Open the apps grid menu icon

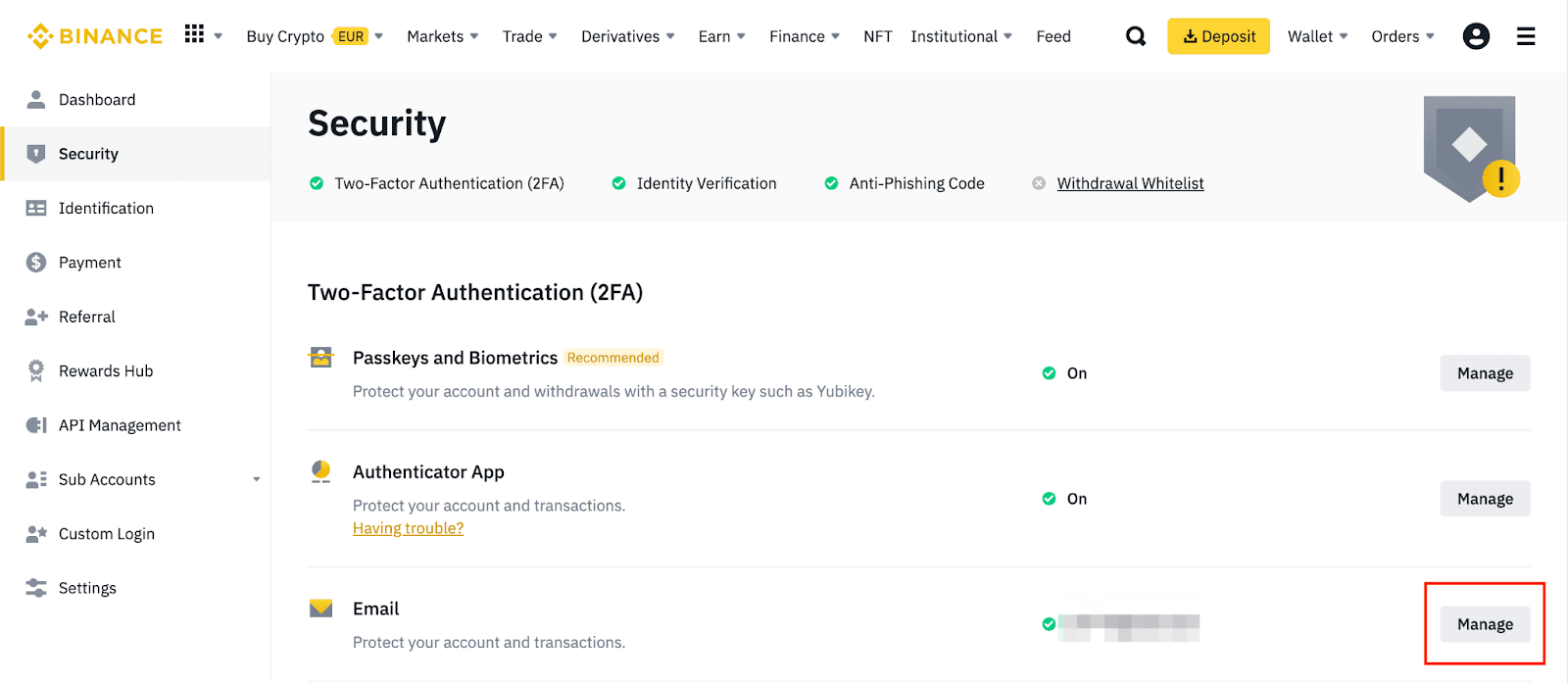click(194, 34)
